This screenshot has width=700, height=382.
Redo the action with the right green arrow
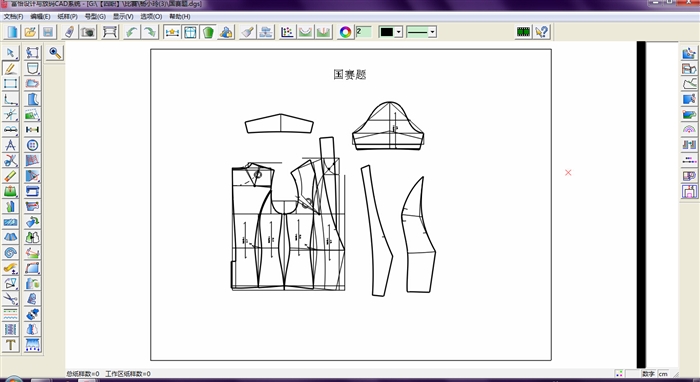pyautogui.click(x=150, y=32)
